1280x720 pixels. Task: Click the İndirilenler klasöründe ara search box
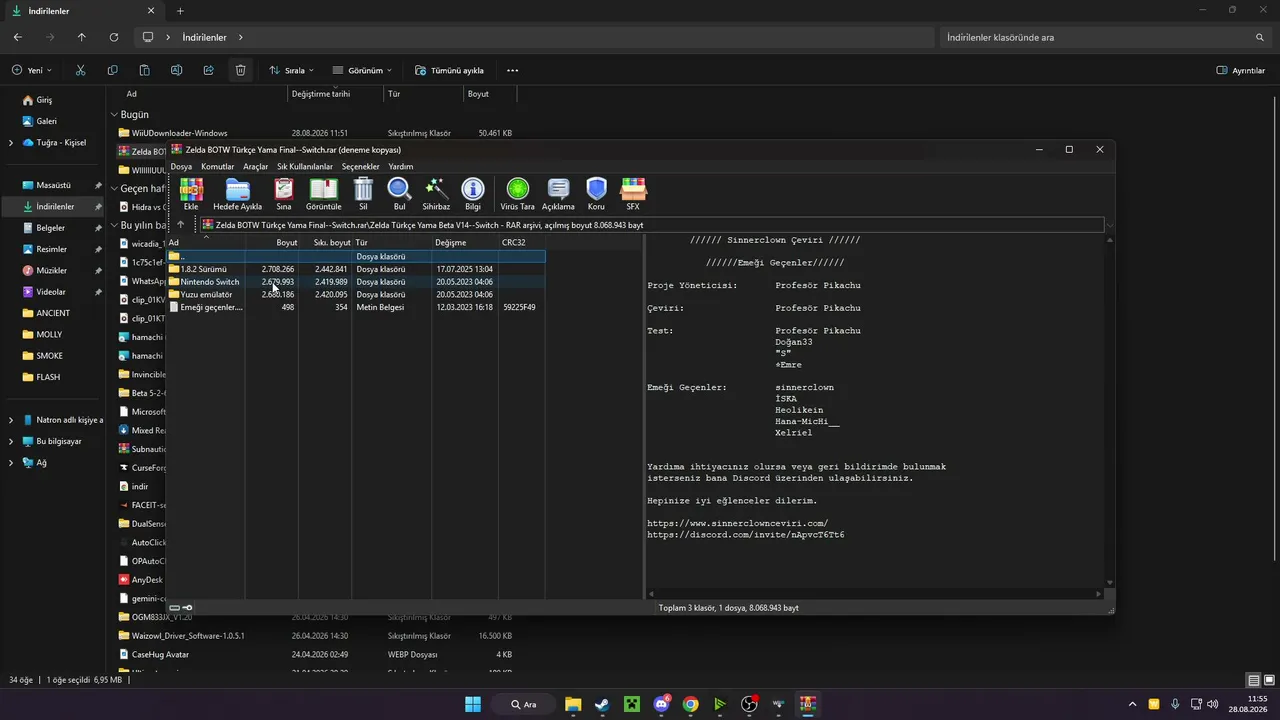tap(1105, 37)
